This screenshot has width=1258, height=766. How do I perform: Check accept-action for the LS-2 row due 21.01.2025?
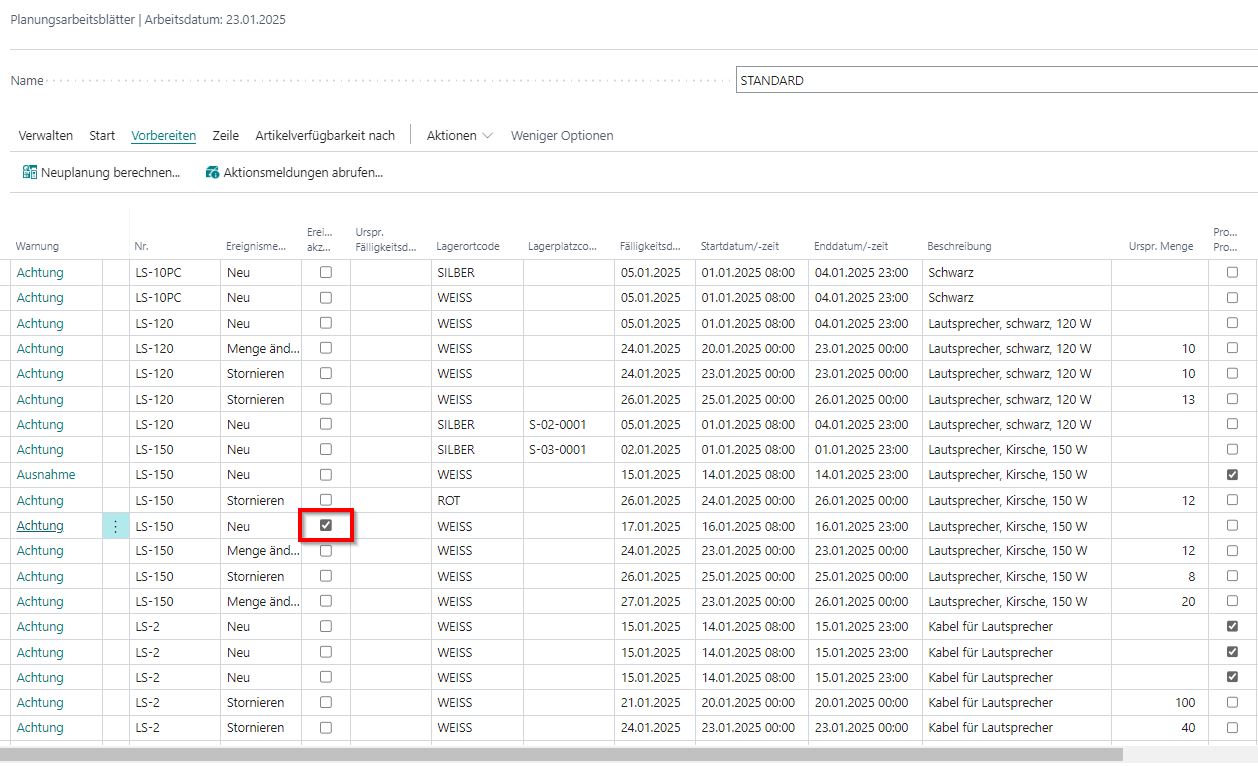[x=326, y=702]
